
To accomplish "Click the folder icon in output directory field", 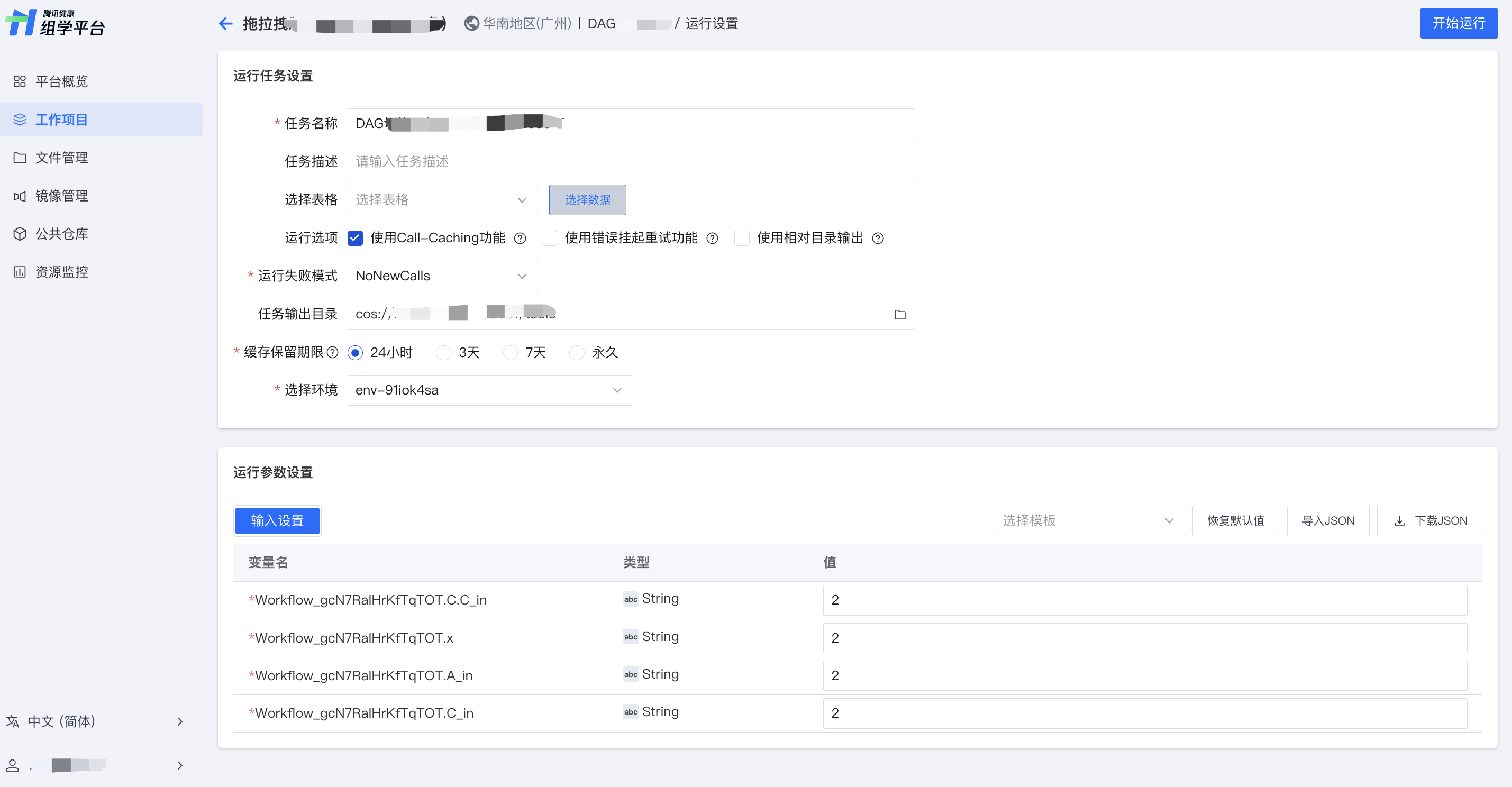I will [x=899, y=315].
